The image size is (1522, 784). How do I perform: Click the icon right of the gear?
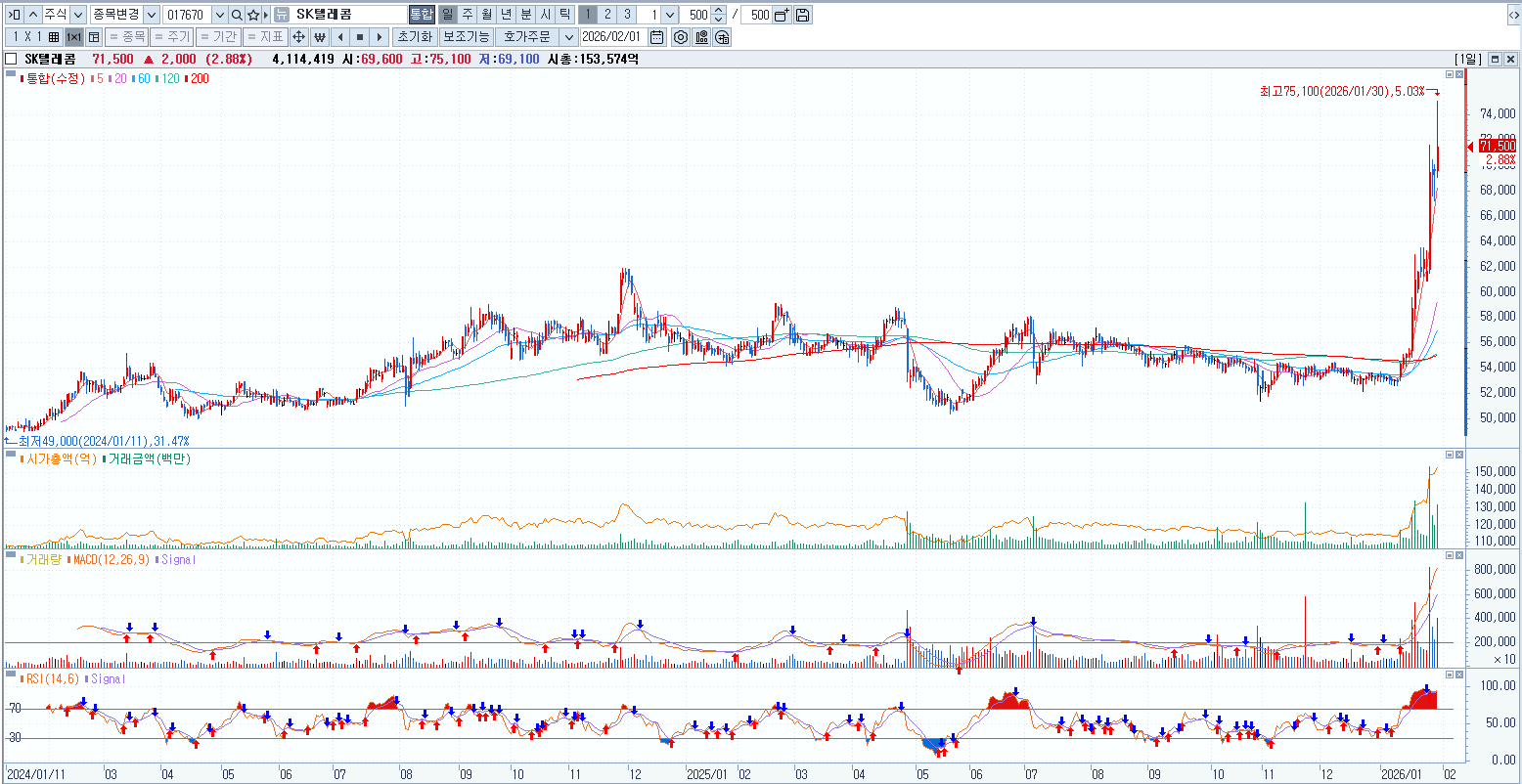pos(701,37)
